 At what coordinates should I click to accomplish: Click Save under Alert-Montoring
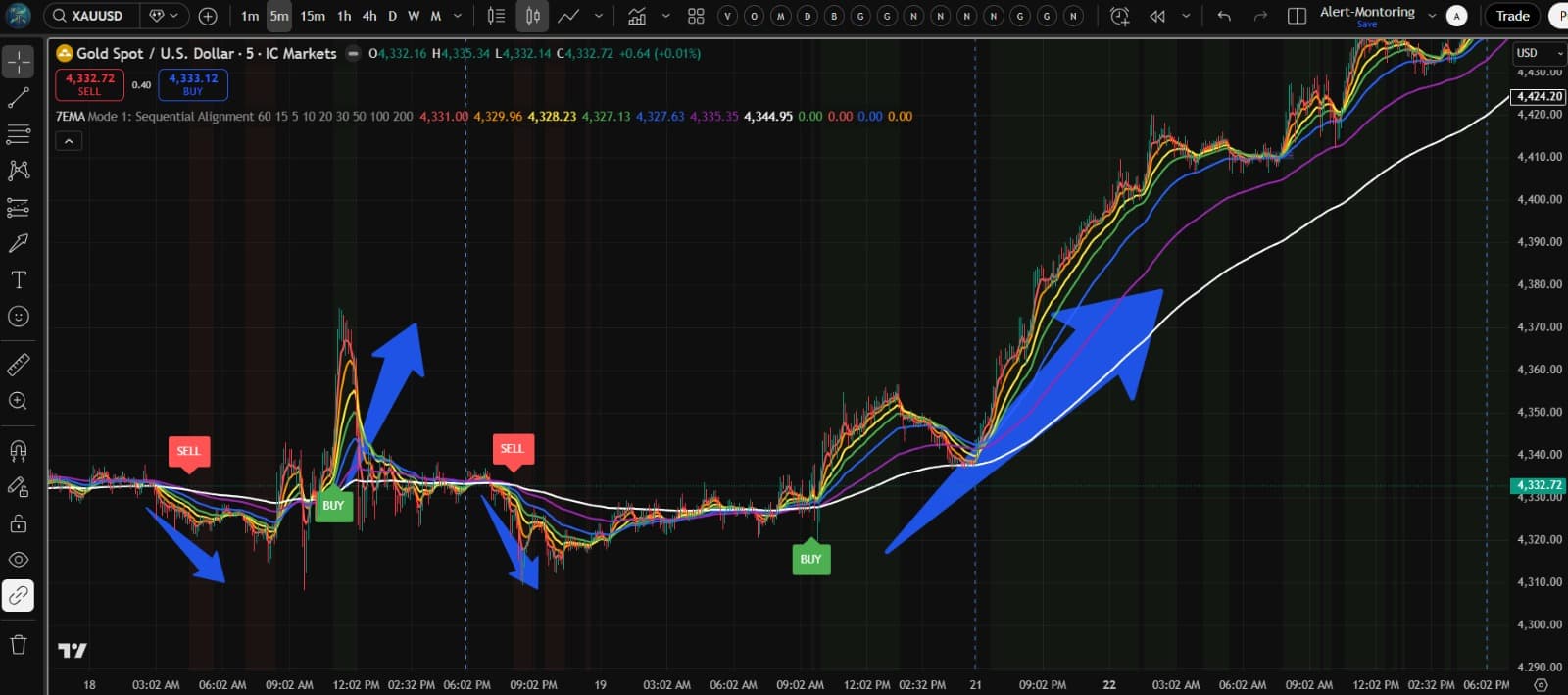pyautogui.click(x=1367, y=25)
